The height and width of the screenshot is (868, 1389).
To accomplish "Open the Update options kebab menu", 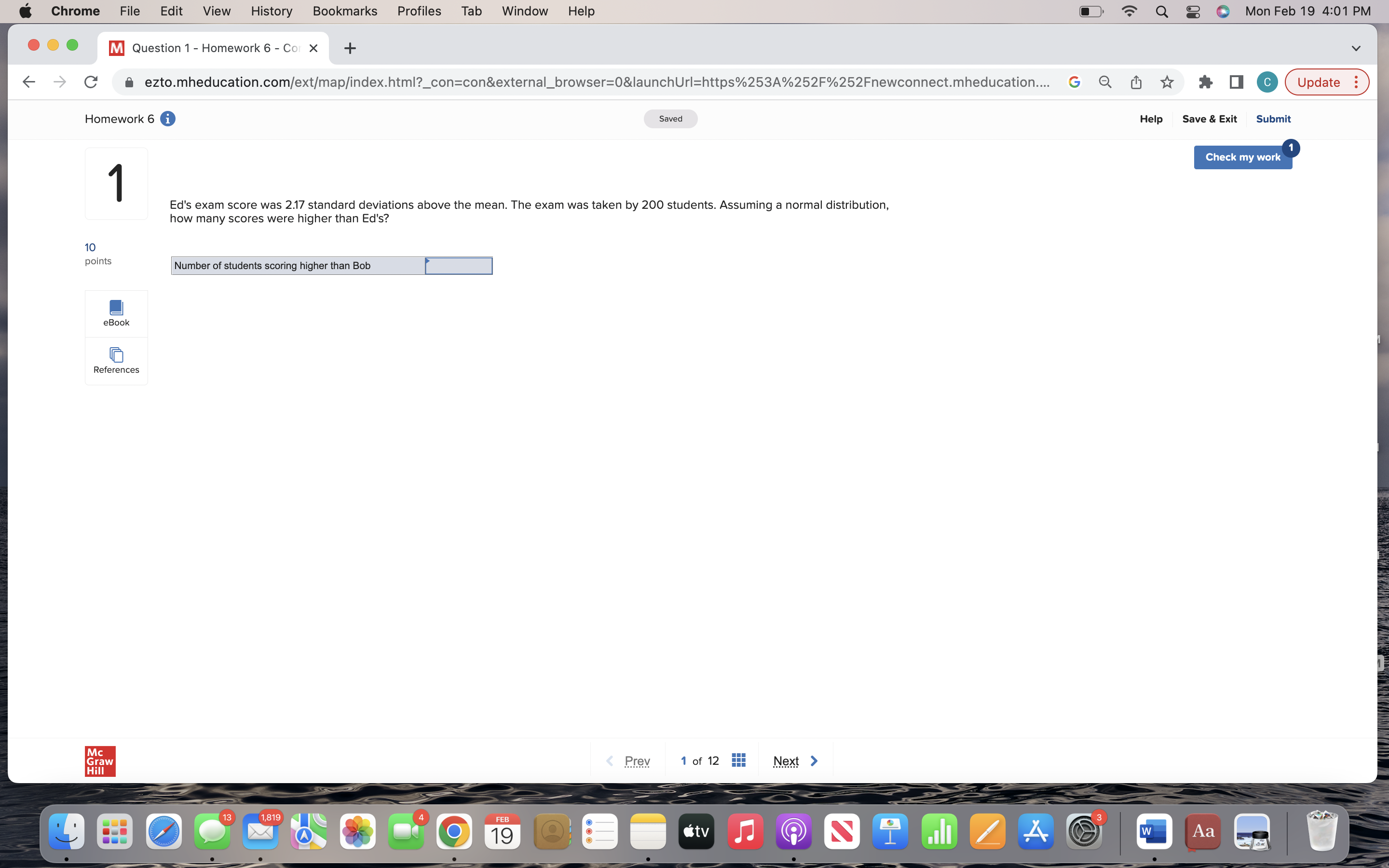I will pos(1357,81).
